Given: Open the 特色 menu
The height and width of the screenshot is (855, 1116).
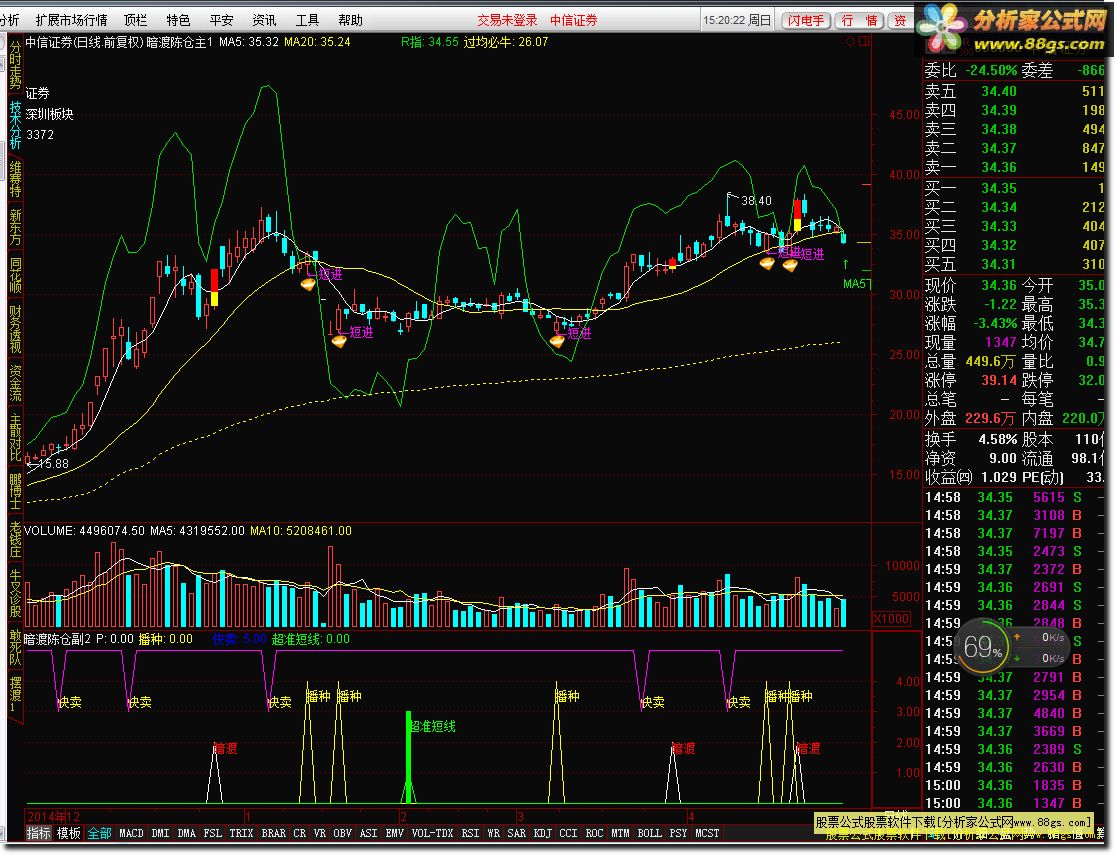Looking at the screenshot, I should pos(178,20).
